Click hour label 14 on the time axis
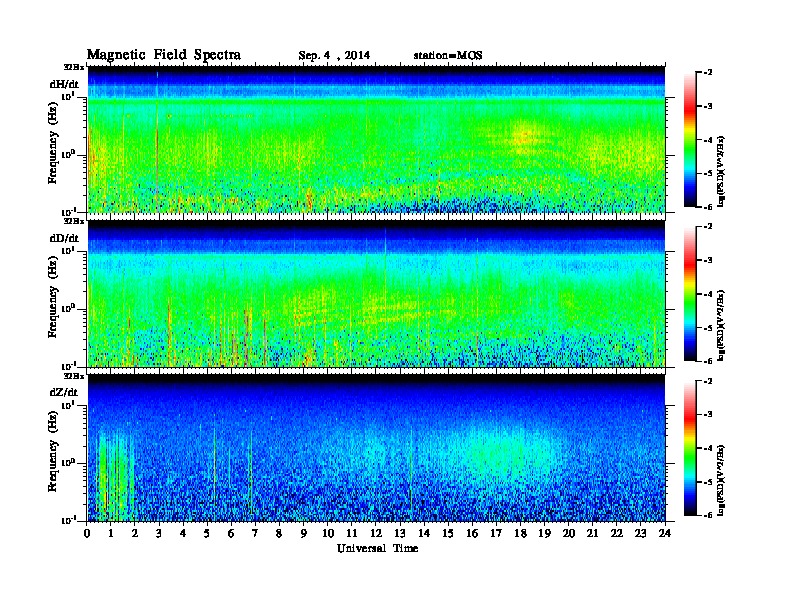 click(424, 534)
